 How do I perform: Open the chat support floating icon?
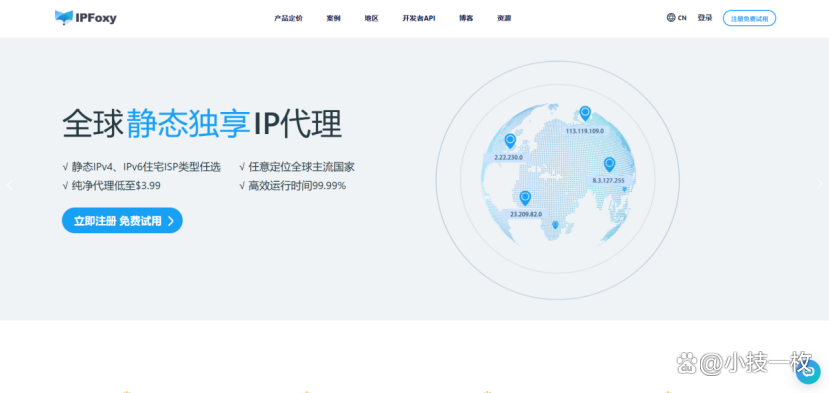click(x=809, y=371)
